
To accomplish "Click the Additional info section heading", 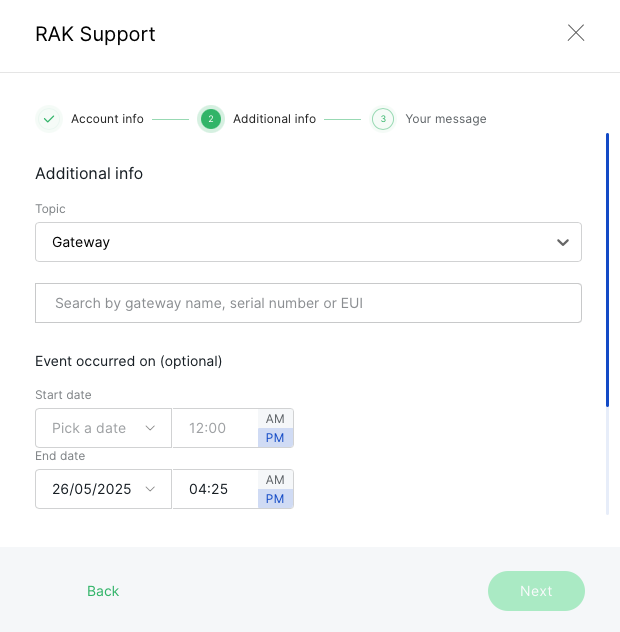I will point(89,173).
